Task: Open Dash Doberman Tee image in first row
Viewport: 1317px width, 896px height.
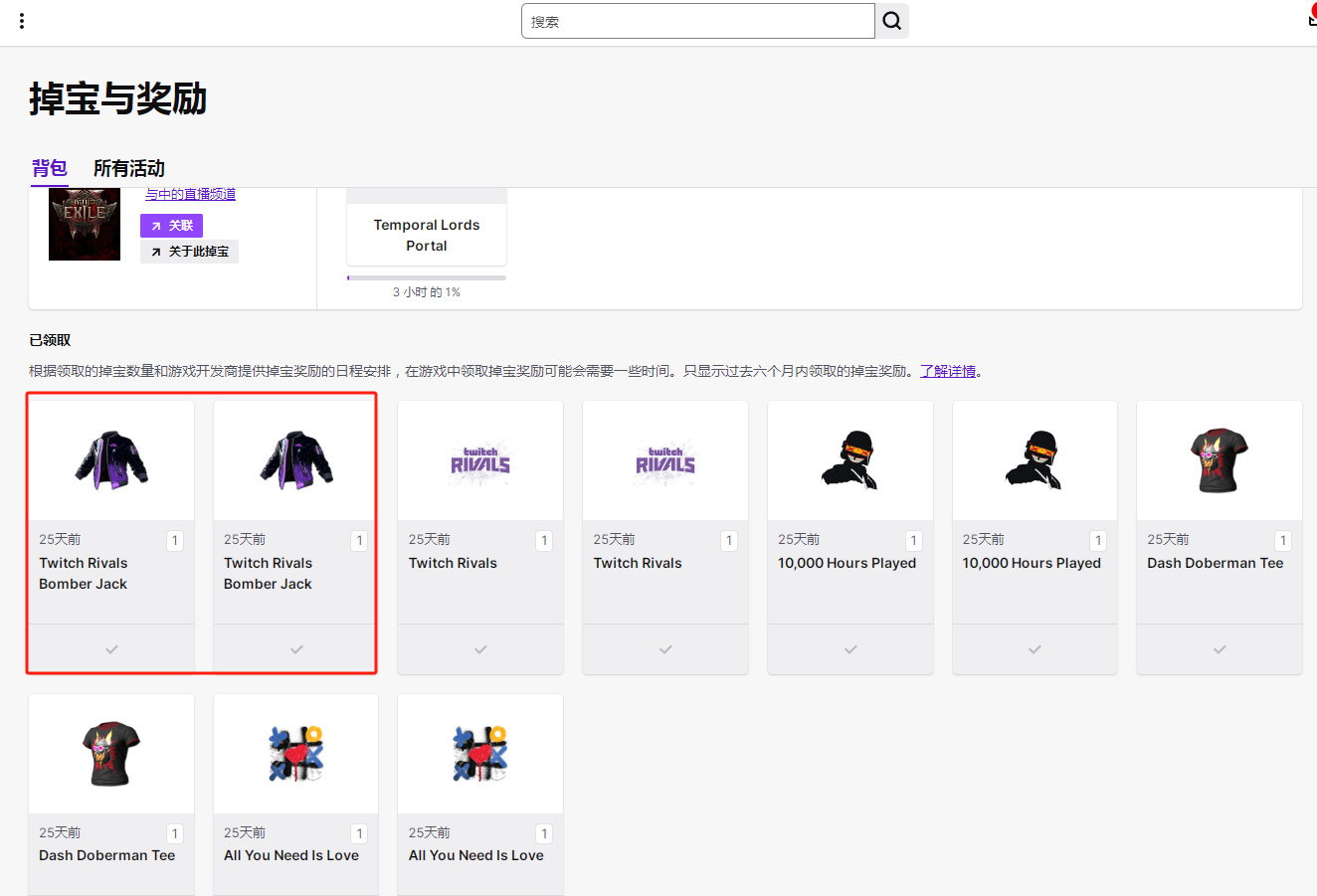Action: 1220,460
